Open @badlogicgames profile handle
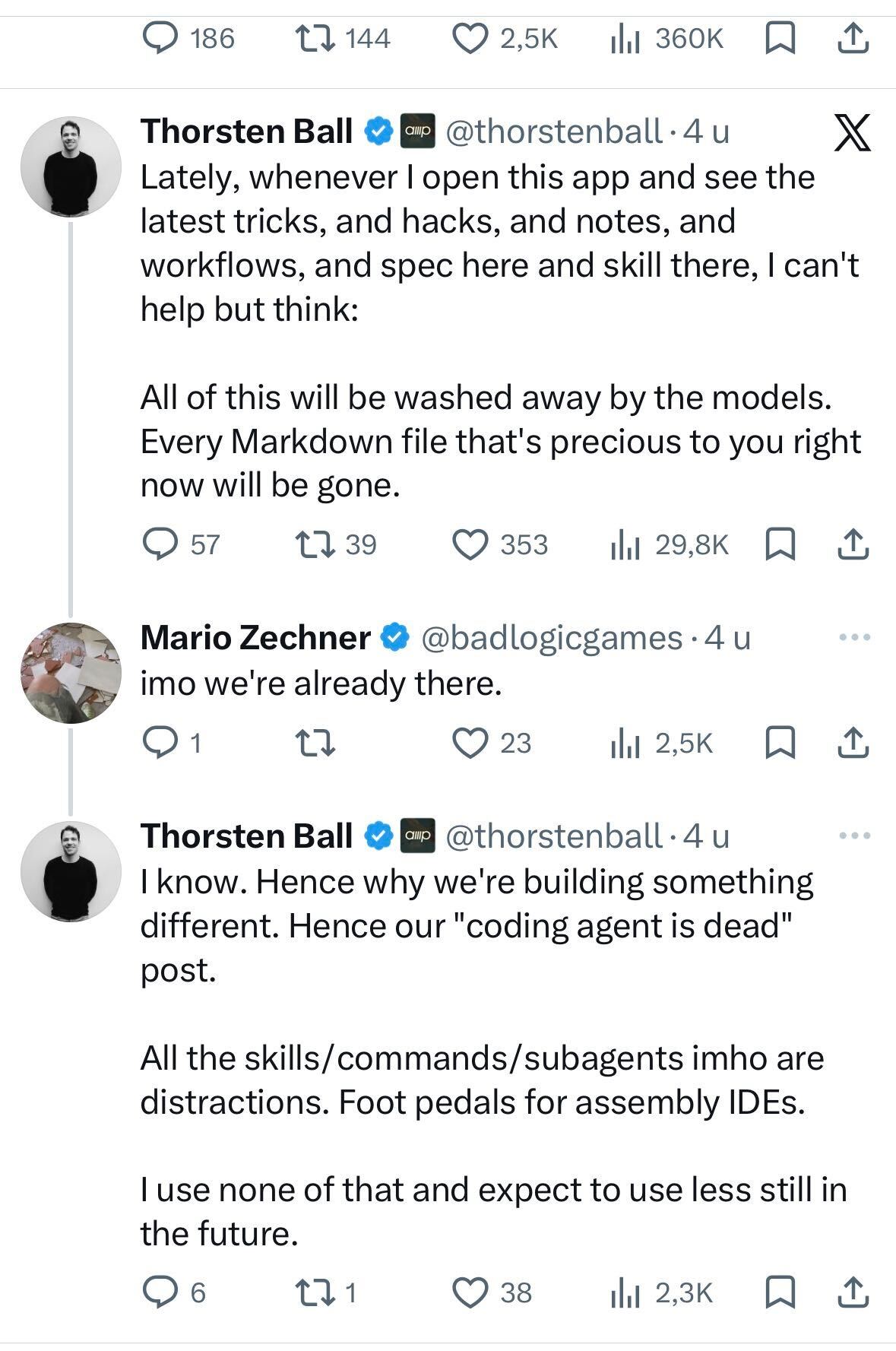 (x=551, y=637)
